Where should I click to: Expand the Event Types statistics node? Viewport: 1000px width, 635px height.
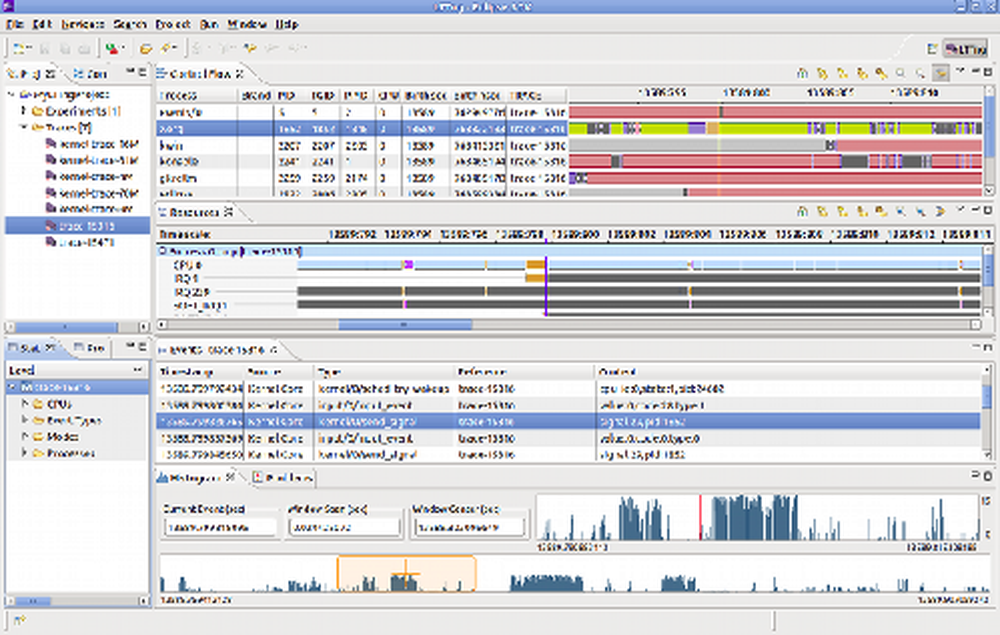[24, 421]
